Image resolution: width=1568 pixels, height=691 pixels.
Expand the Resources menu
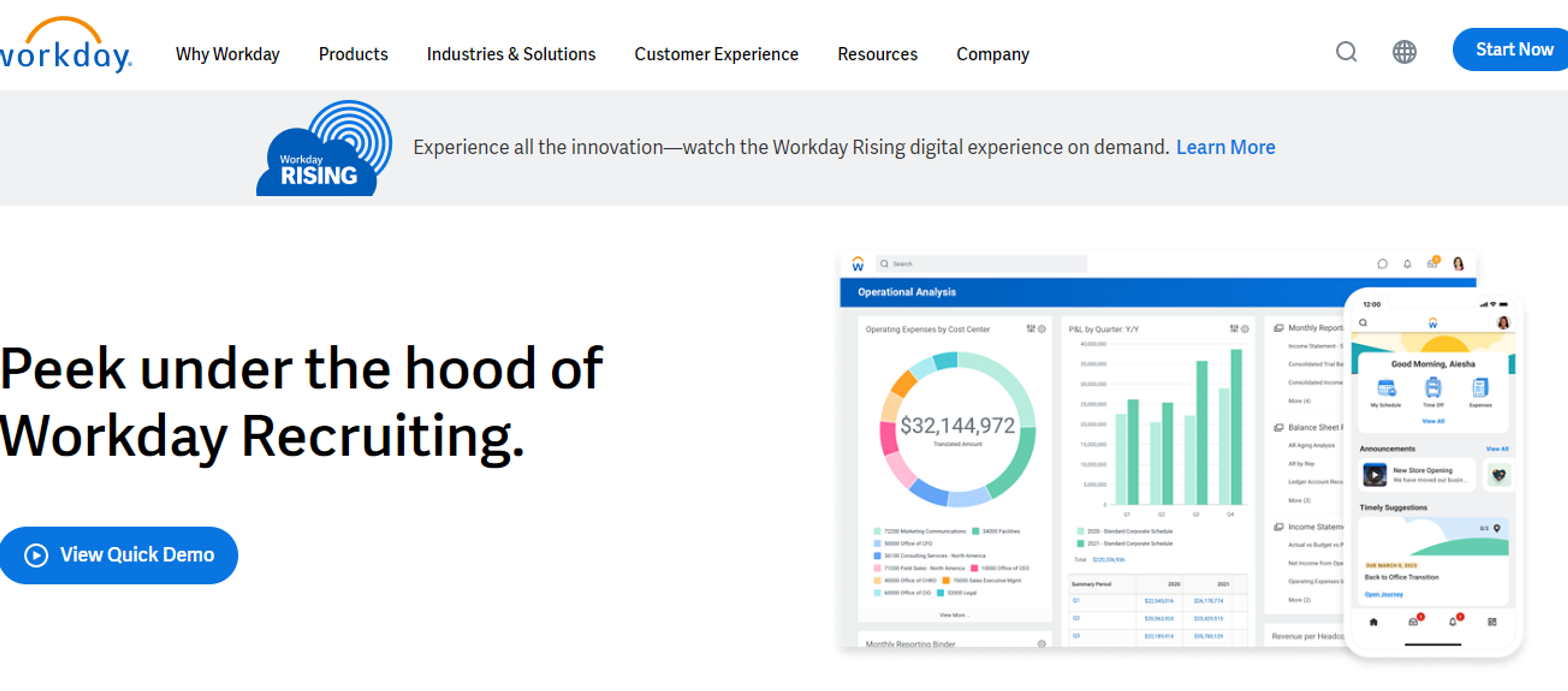tap(877, 54)
